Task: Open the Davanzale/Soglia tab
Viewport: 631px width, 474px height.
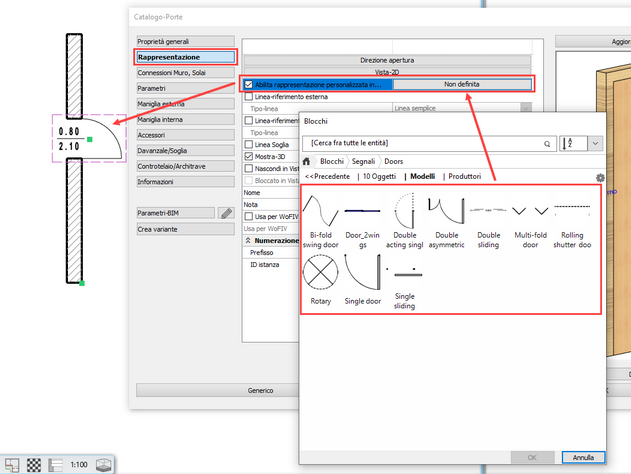Action: [x=186, y=150]
